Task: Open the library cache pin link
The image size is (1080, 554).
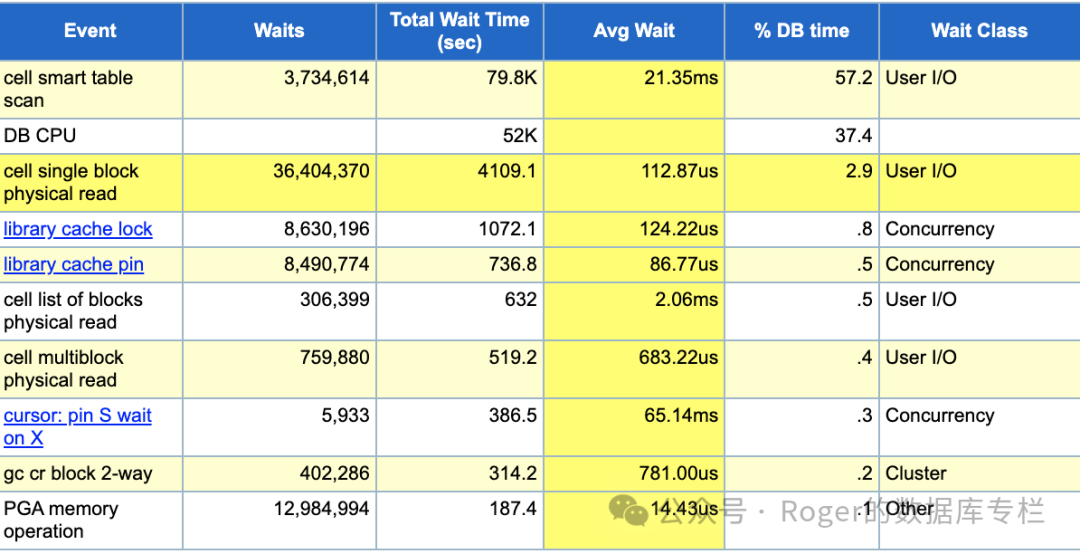Action: pos(74,265)
